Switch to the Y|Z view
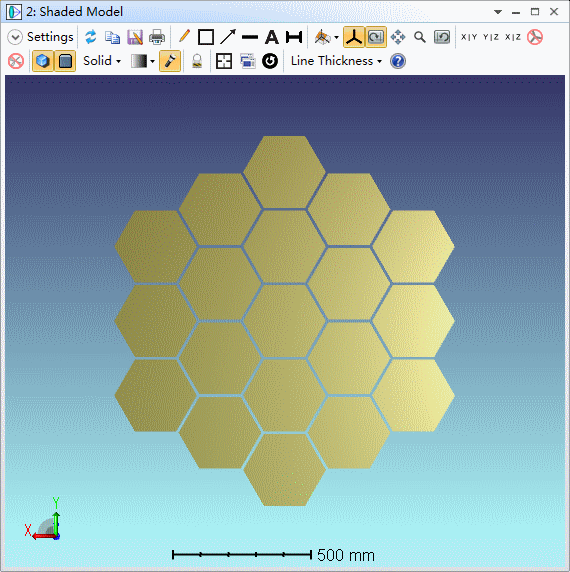Viewport: 570px width, 572px height. tap(491, 37)
